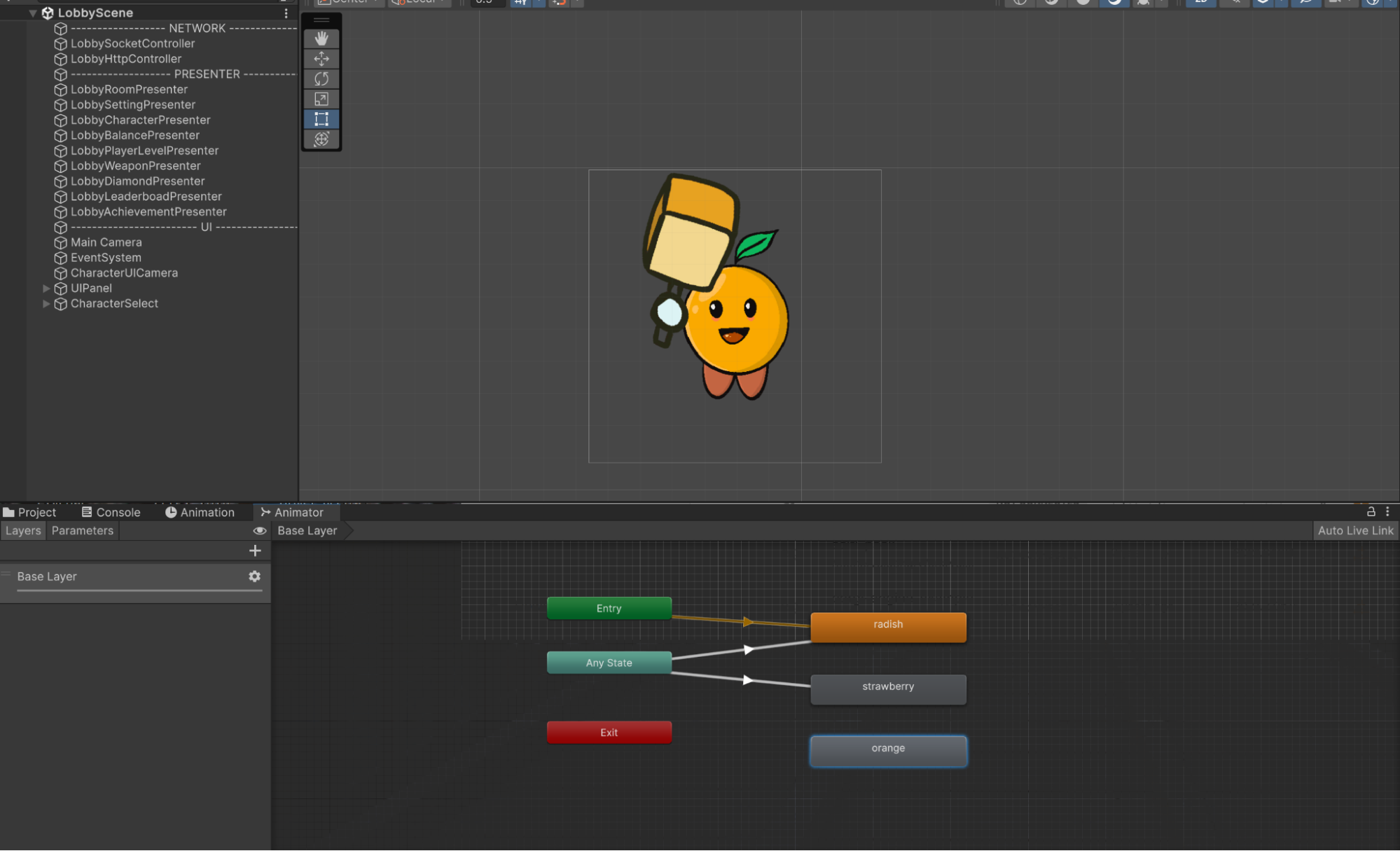Switch to the Animation tab

coord(200,513)
